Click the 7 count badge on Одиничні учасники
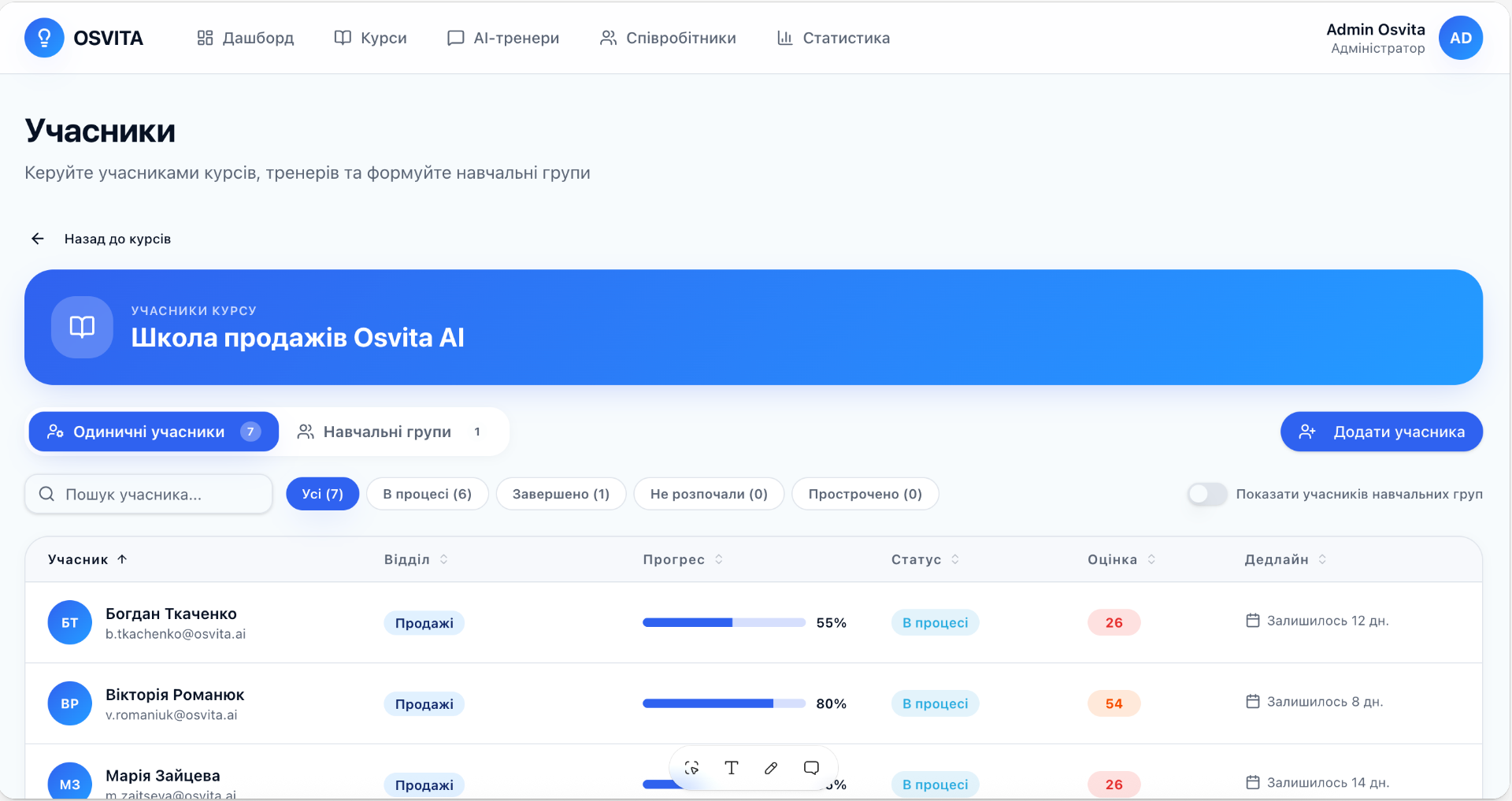This screenshot has height=801, width=1512. (250, 432)
